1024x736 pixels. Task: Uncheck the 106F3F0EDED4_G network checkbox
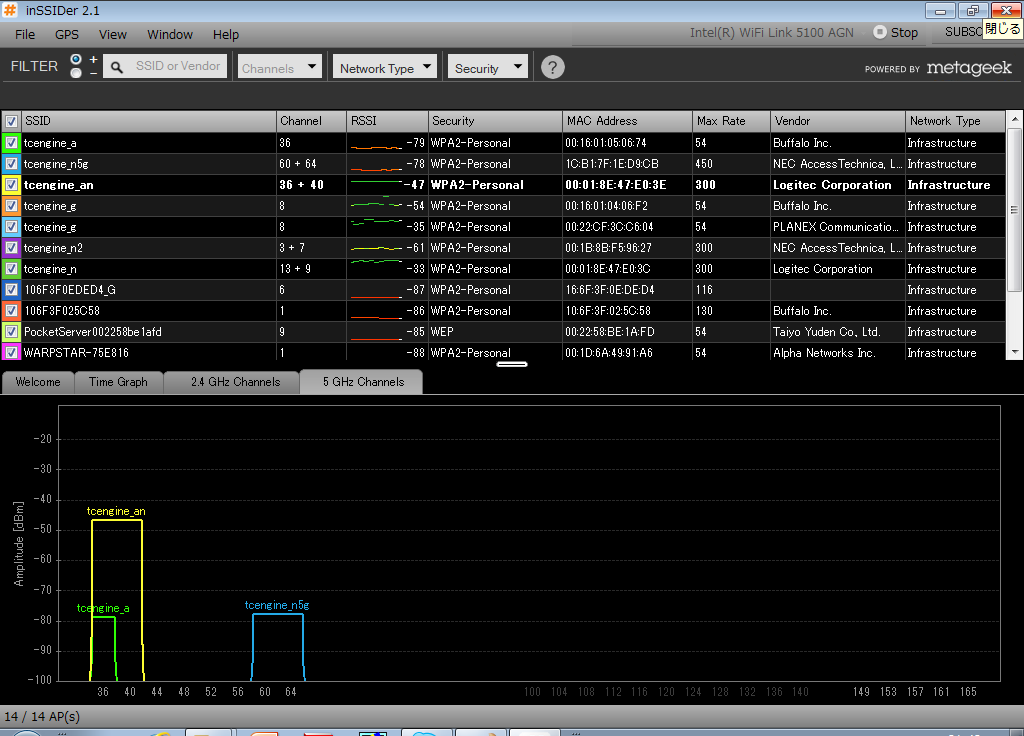(x=11, y=289)
